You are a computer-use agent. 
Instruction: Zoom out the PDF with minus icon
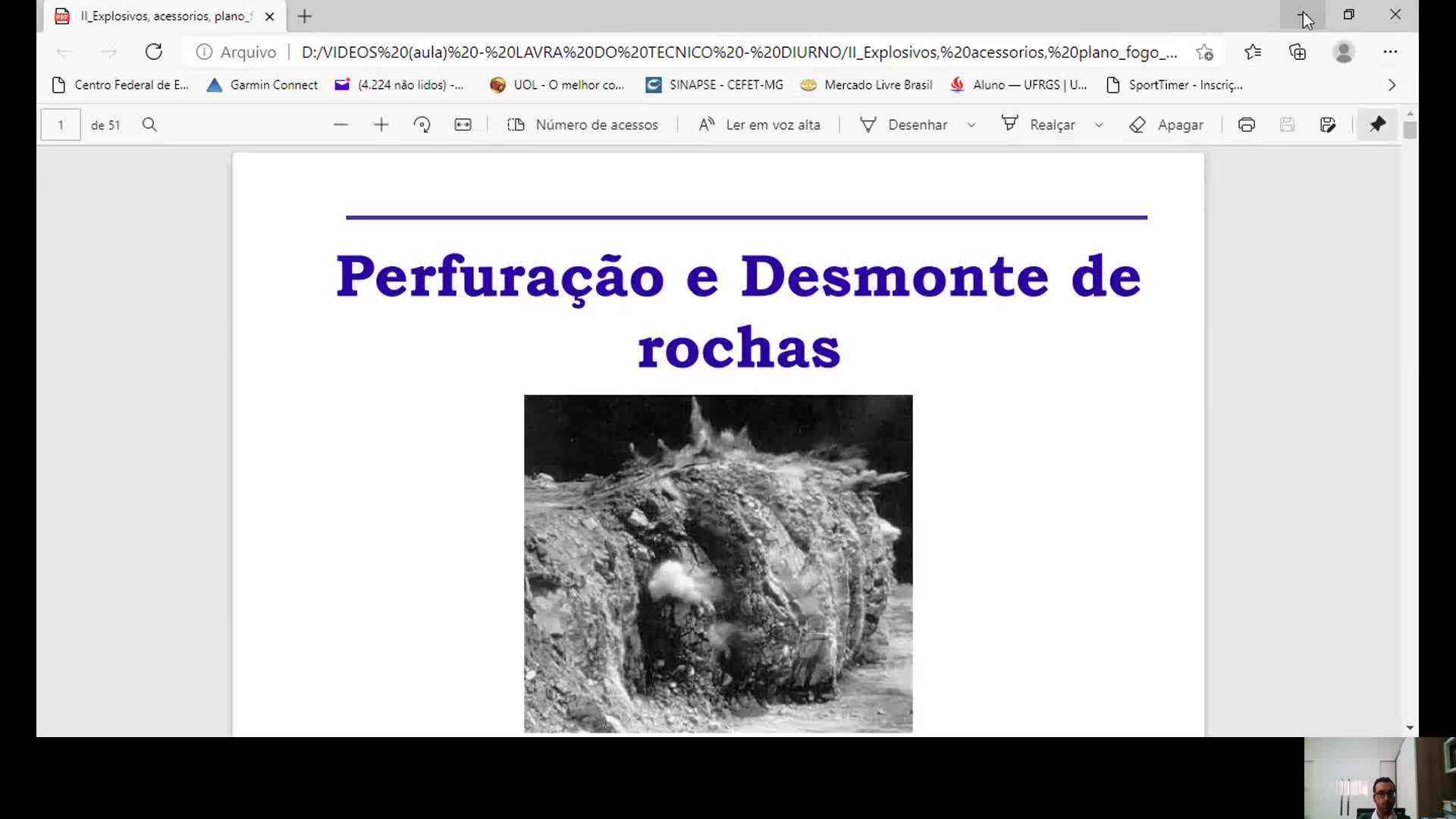tap(340, 124)
